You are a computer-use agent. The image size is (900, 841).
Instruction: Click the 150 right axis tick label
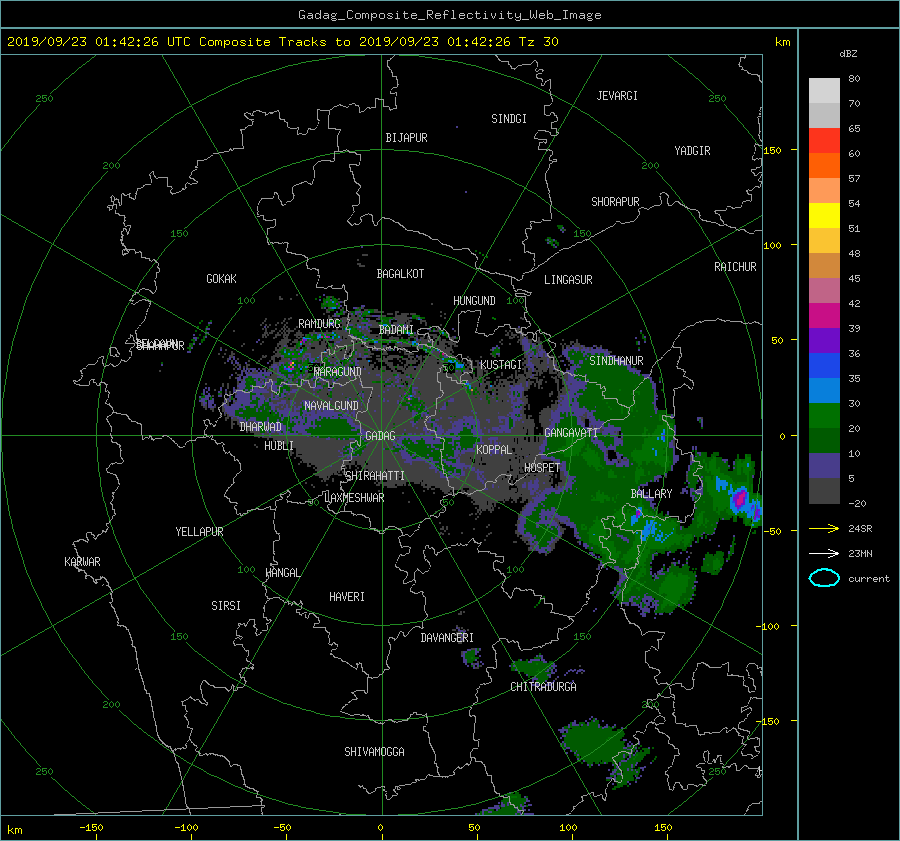[772, 150]
